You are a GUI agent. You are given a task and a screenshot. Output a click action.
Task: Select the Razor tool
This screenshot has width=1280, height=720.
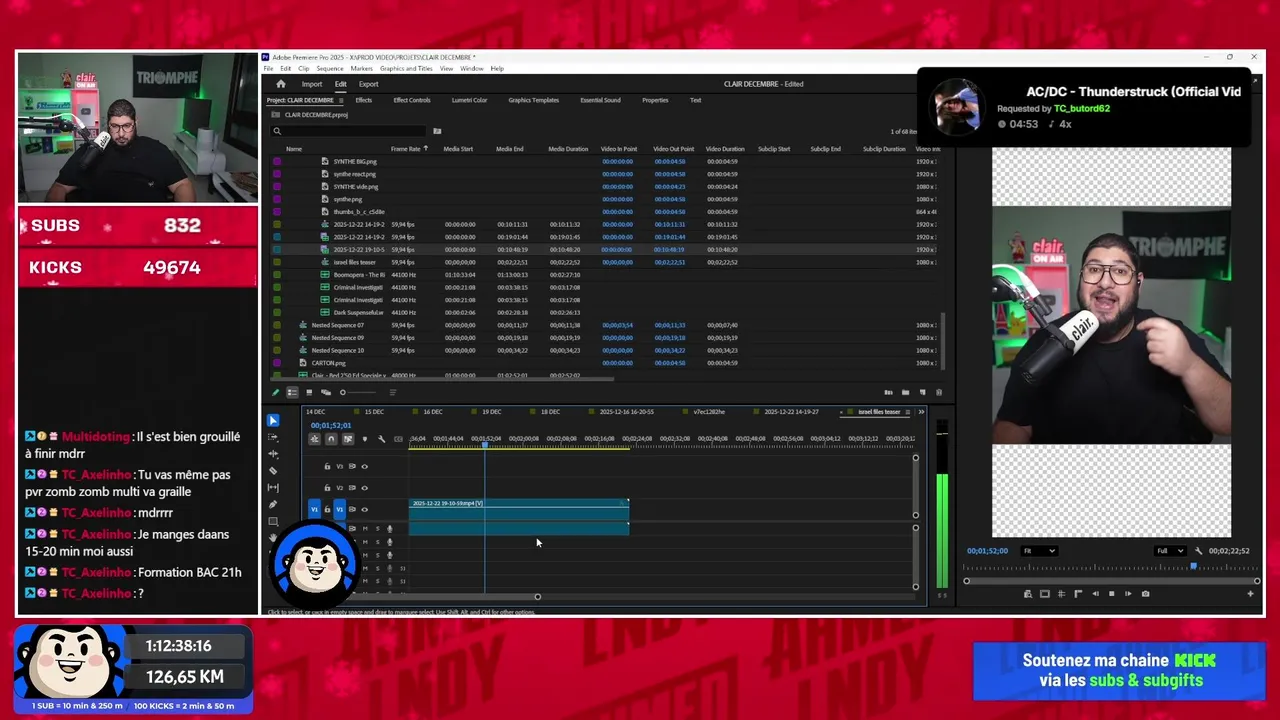point(273,471)
